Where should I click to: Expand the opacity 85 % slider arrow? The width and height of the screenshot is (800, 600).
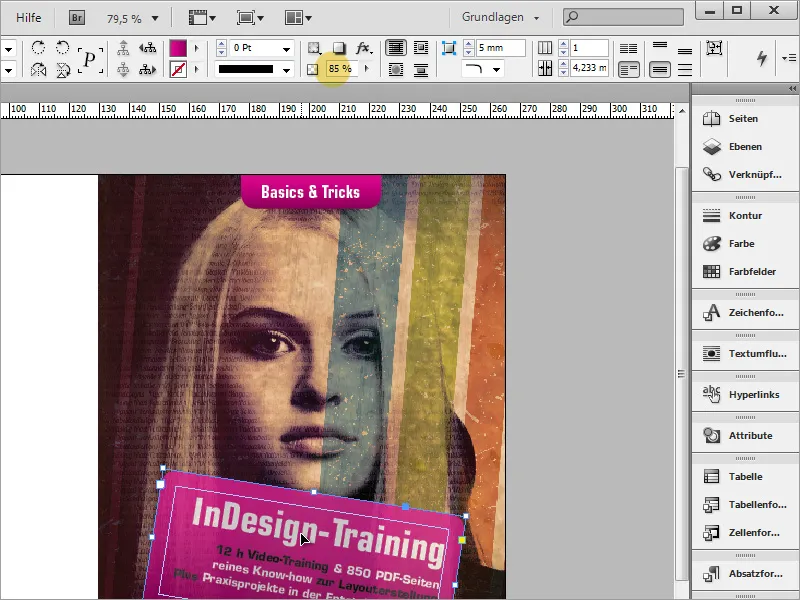click(x=366, y=68)
